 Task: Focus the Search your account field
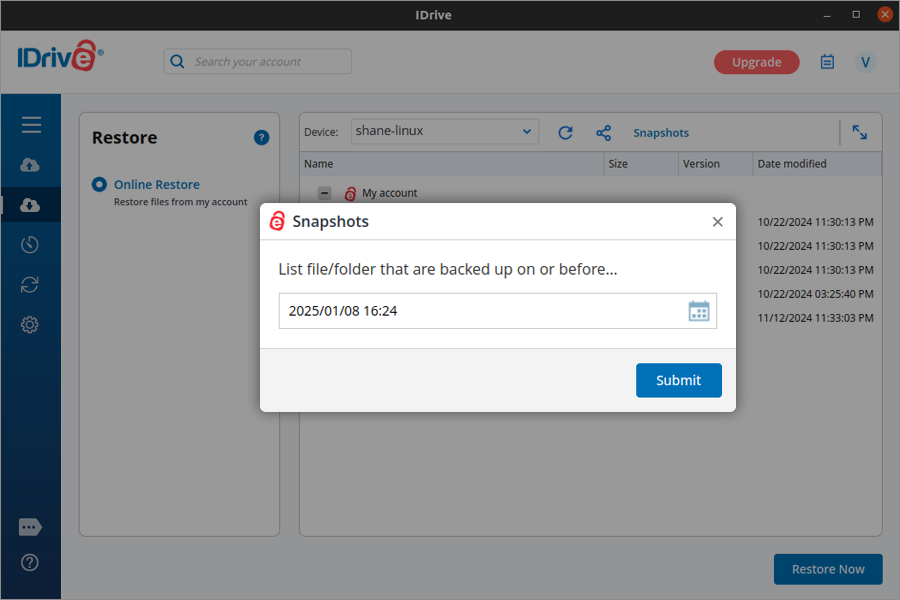tap(257, 61)
